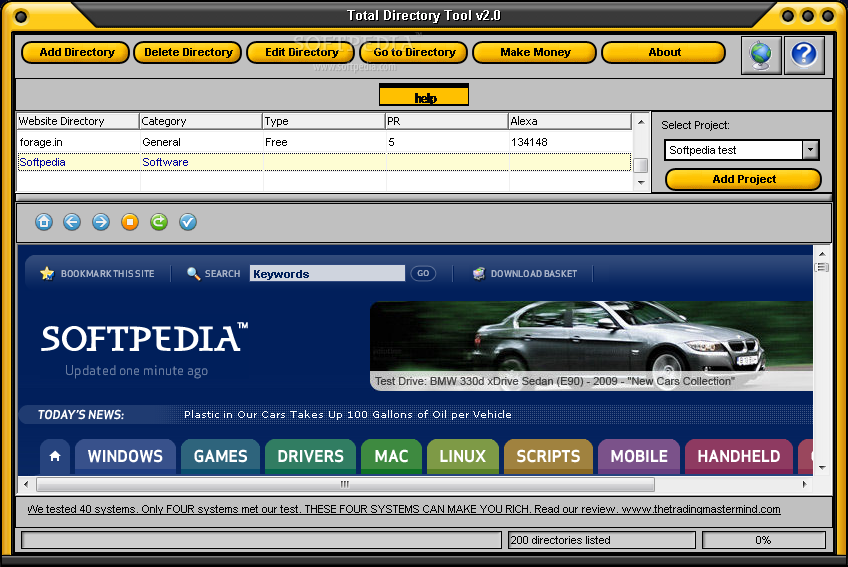
Task: Click the Softpedia logo
Action: point(144,338)
